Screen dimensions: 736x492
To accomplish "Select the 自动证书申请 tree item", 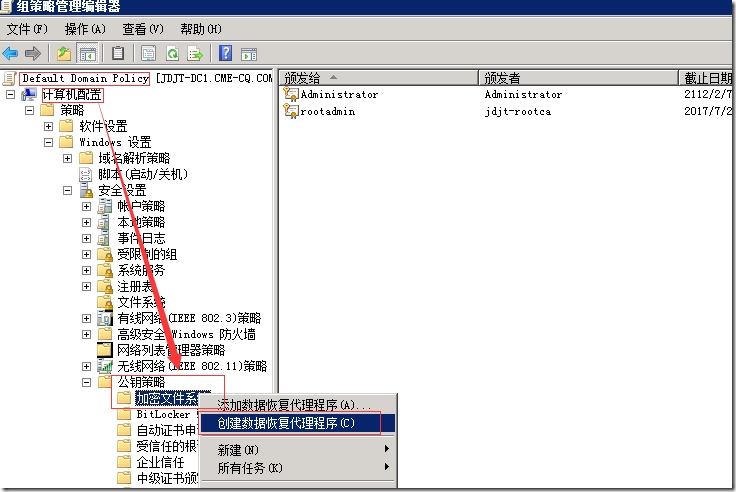I will [167, 430].
